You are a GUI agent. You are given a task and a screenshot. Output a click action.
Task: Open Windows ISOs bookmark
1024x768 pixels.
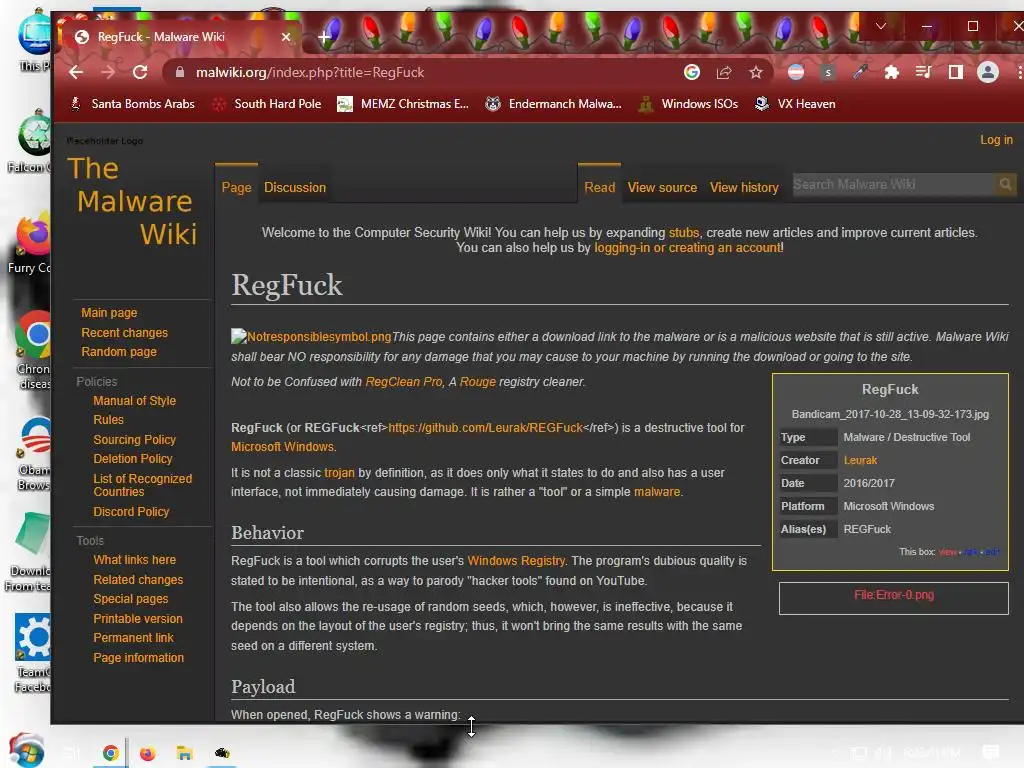tap(689, 104)
